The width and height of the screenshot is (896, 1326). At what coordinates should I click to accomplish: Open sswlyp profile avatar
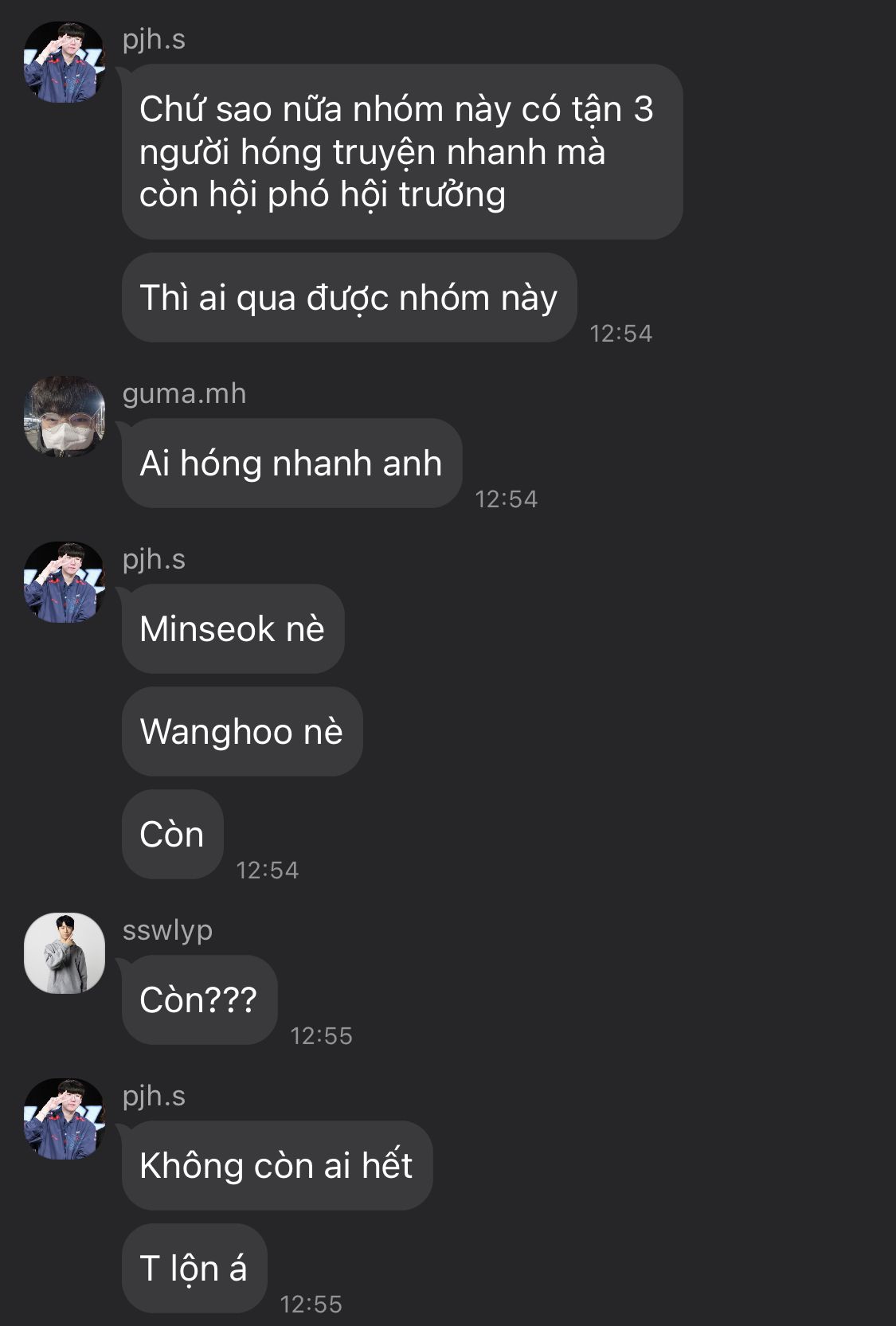click(65, 953)
